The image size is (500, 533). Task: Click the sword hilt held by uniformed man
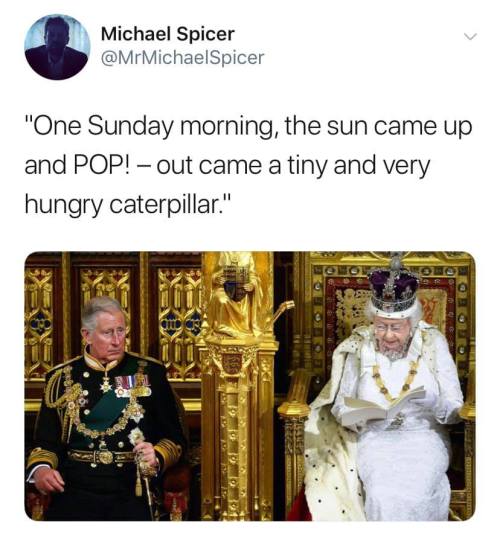(138, 440)
